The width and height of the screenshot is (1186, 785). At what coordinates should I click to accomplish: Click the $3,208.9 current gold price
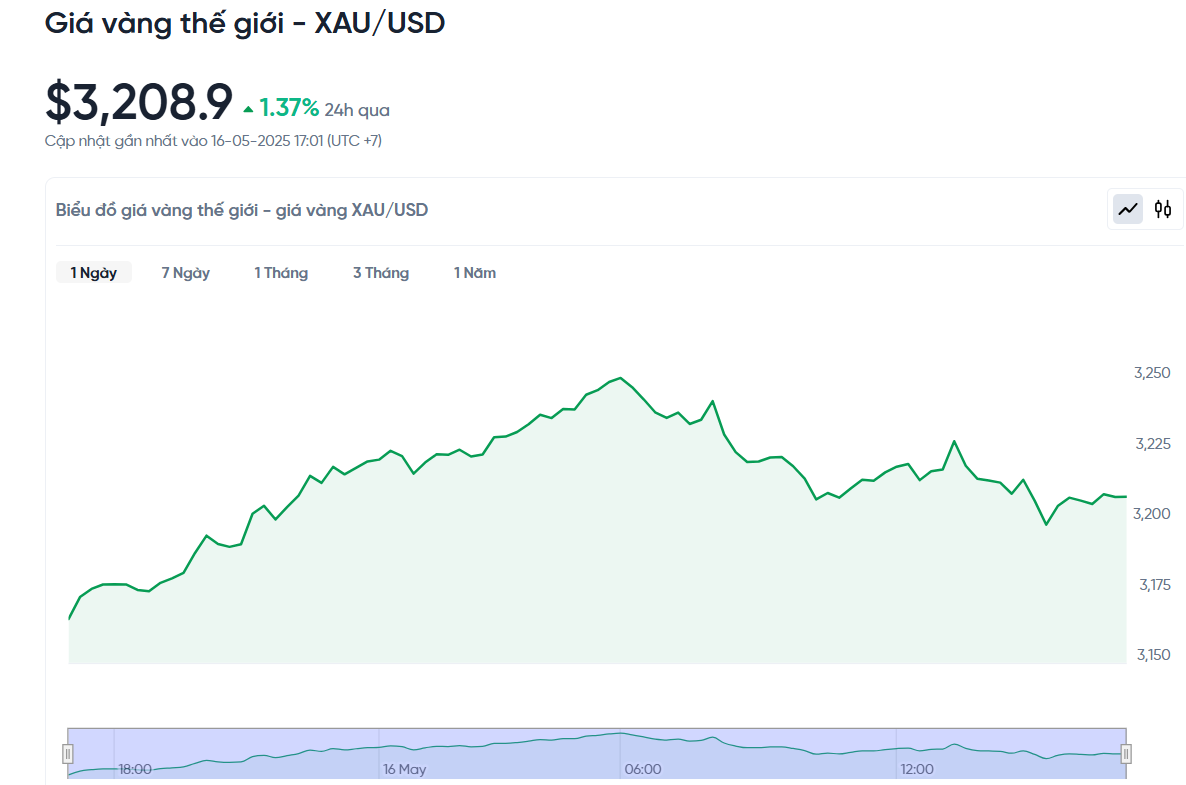click(139, 102)
